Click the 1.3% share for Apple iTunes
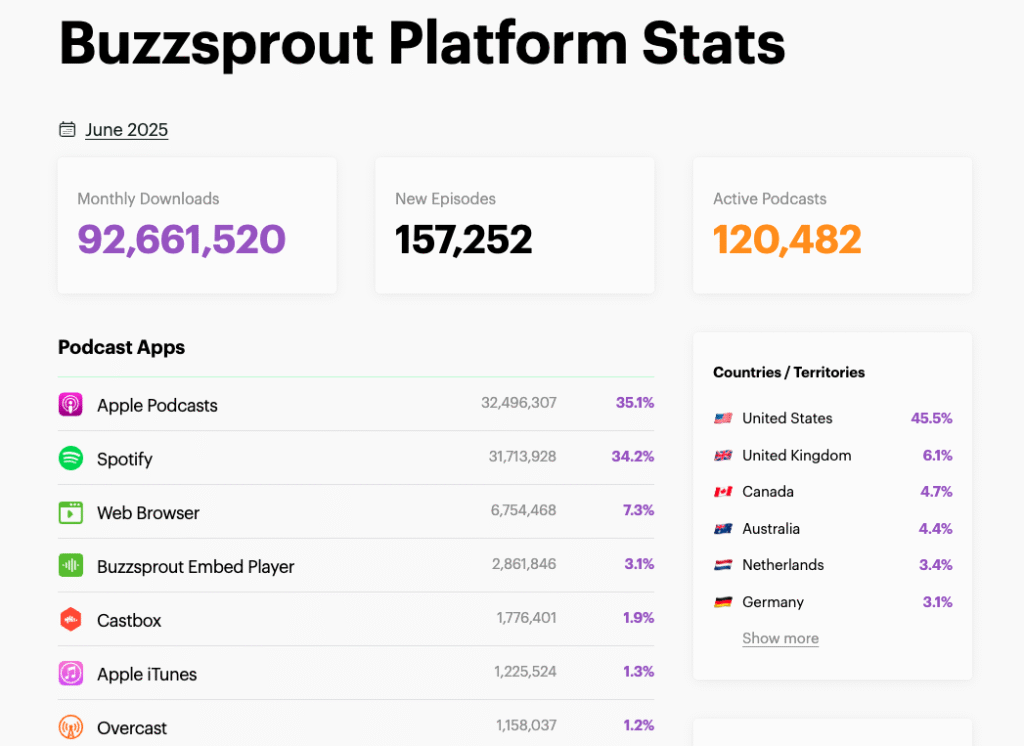The height and width of the screenshot is (746, 1024). coord(639,671)
